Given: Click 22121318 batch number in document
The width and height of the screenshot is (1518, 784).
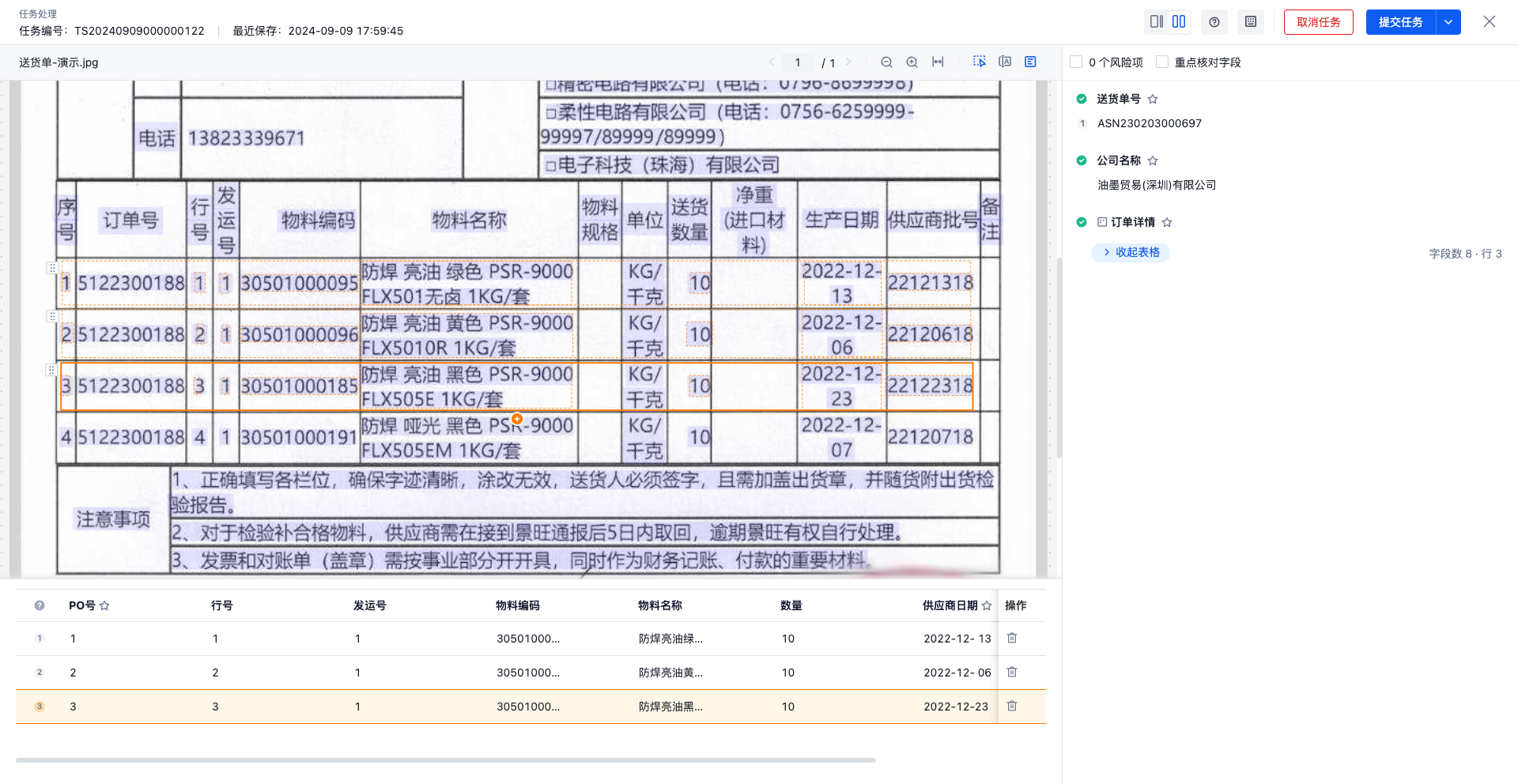Looking at the screenshot, I should click(x=930, y=283).
